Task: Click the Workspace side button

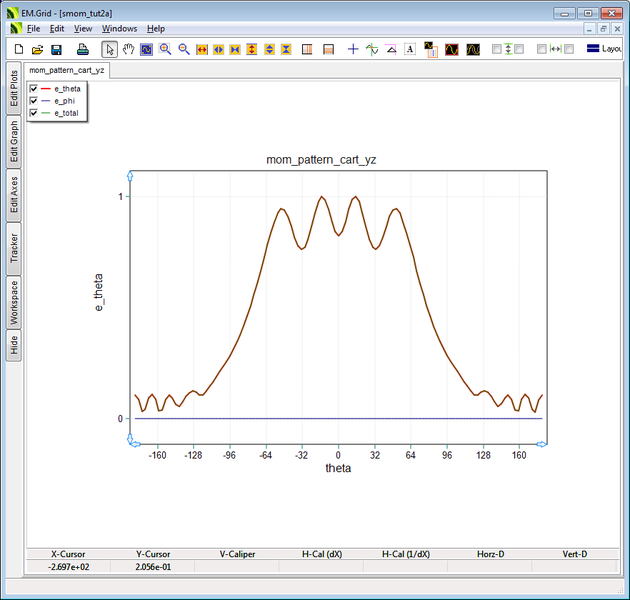Action: [x=14, y=301]
